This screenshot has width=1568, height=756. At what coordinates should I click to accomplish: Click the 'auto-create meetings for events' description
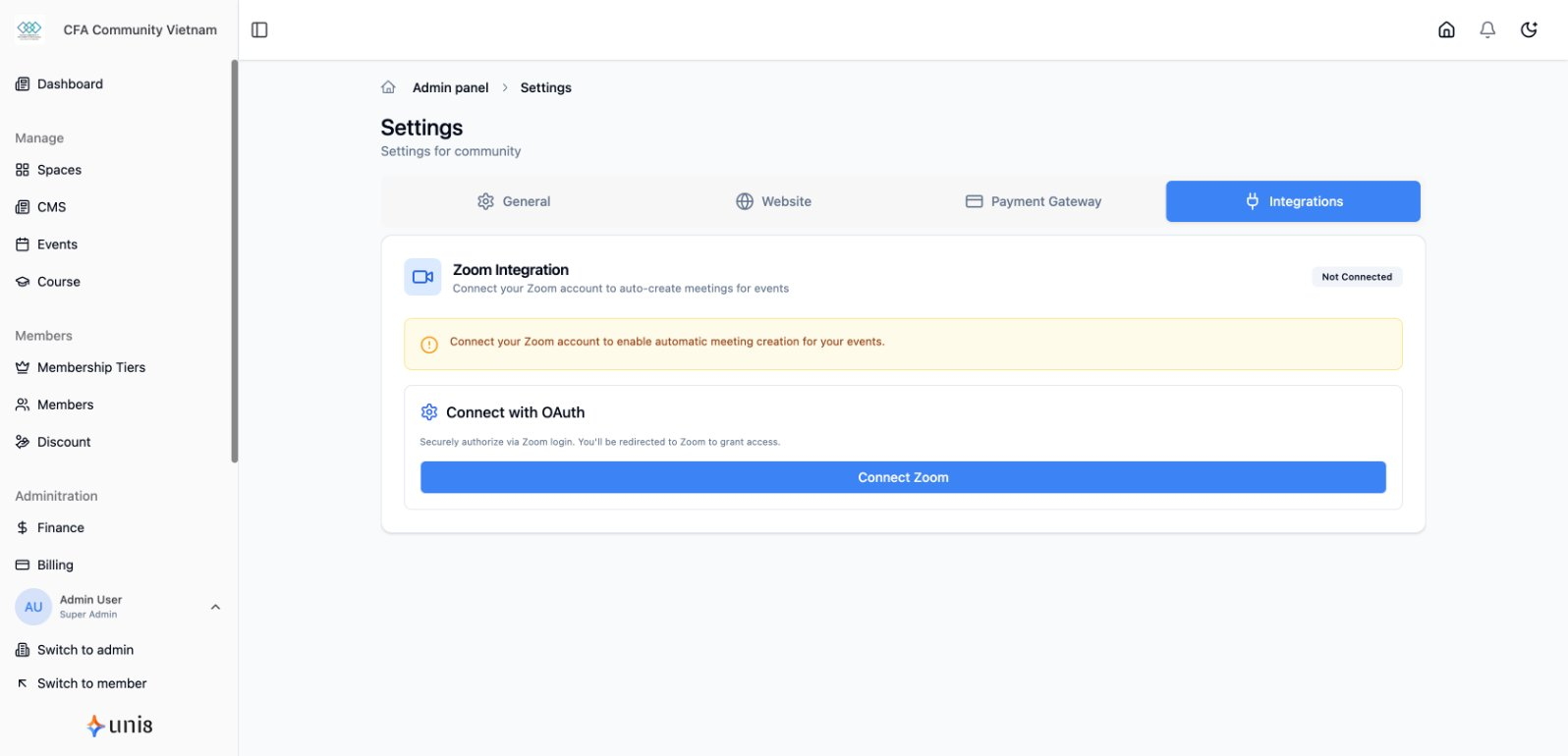click(x=621, y=289)
